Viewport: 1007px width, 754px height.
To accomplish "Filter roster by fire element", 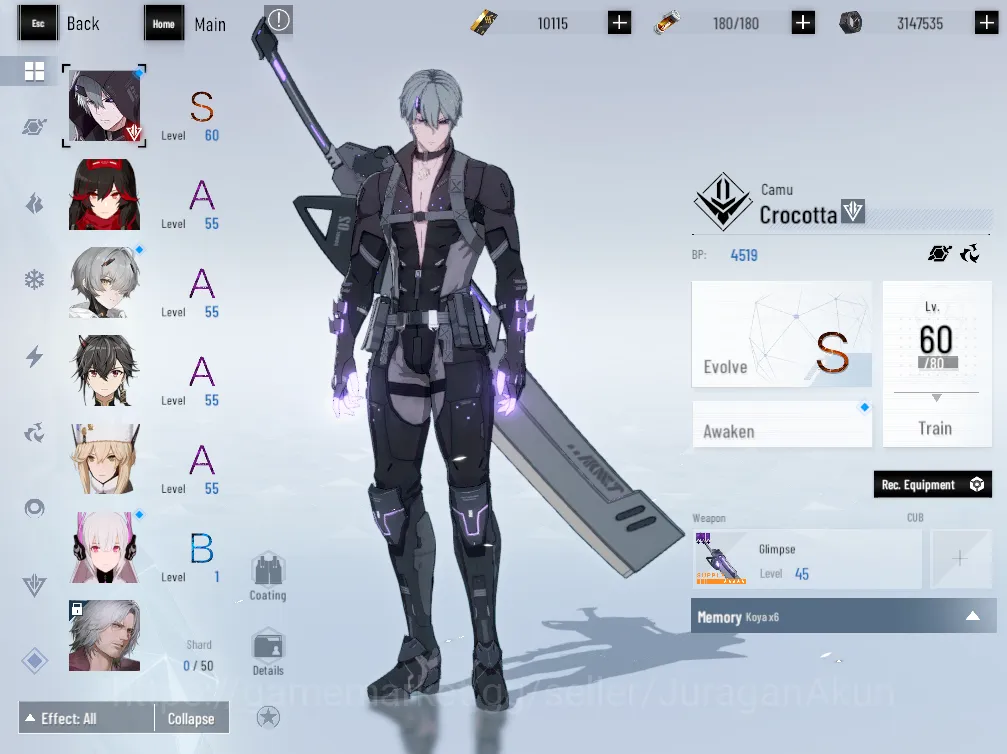I will tap(34, 204).
